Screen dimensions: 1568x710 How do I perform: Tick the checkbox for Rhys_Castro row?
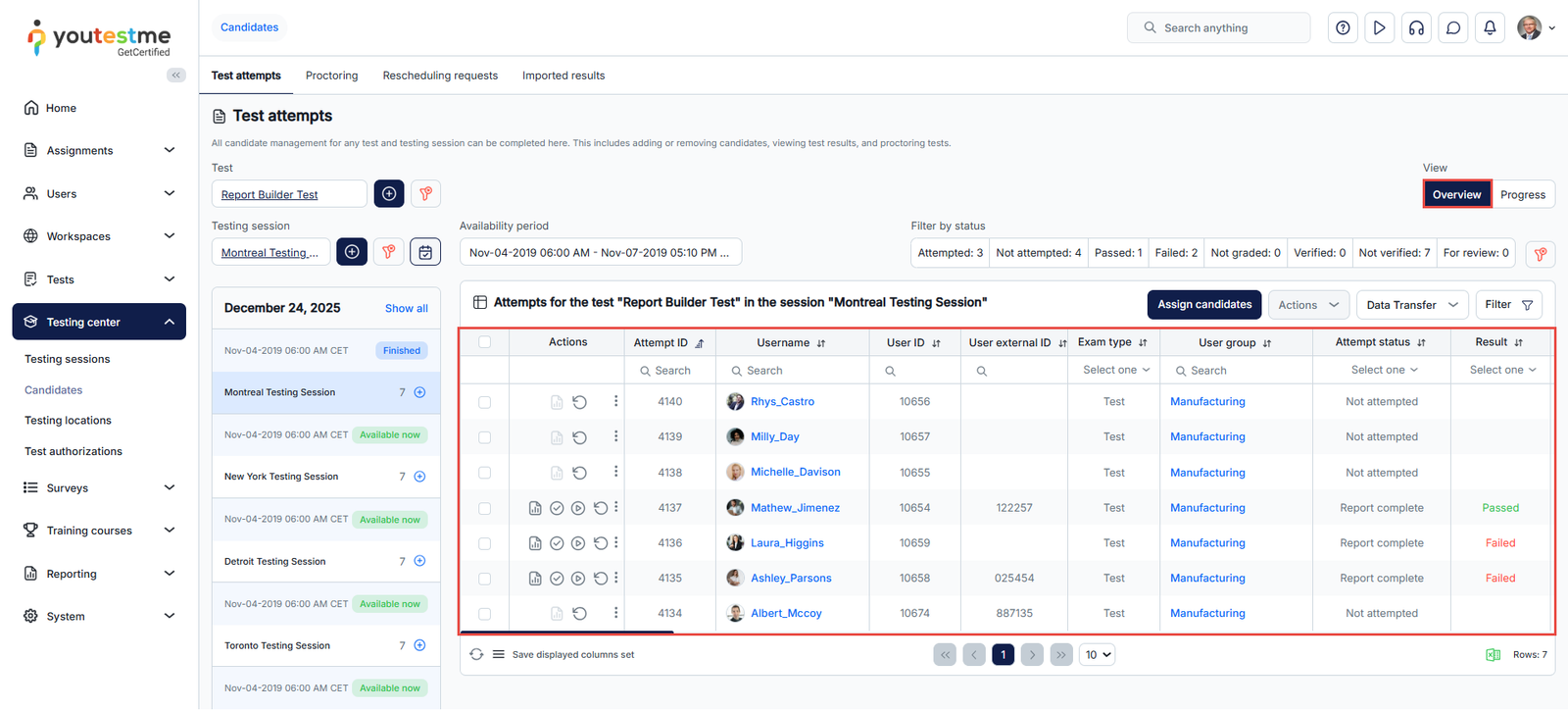tap(484, 402)
